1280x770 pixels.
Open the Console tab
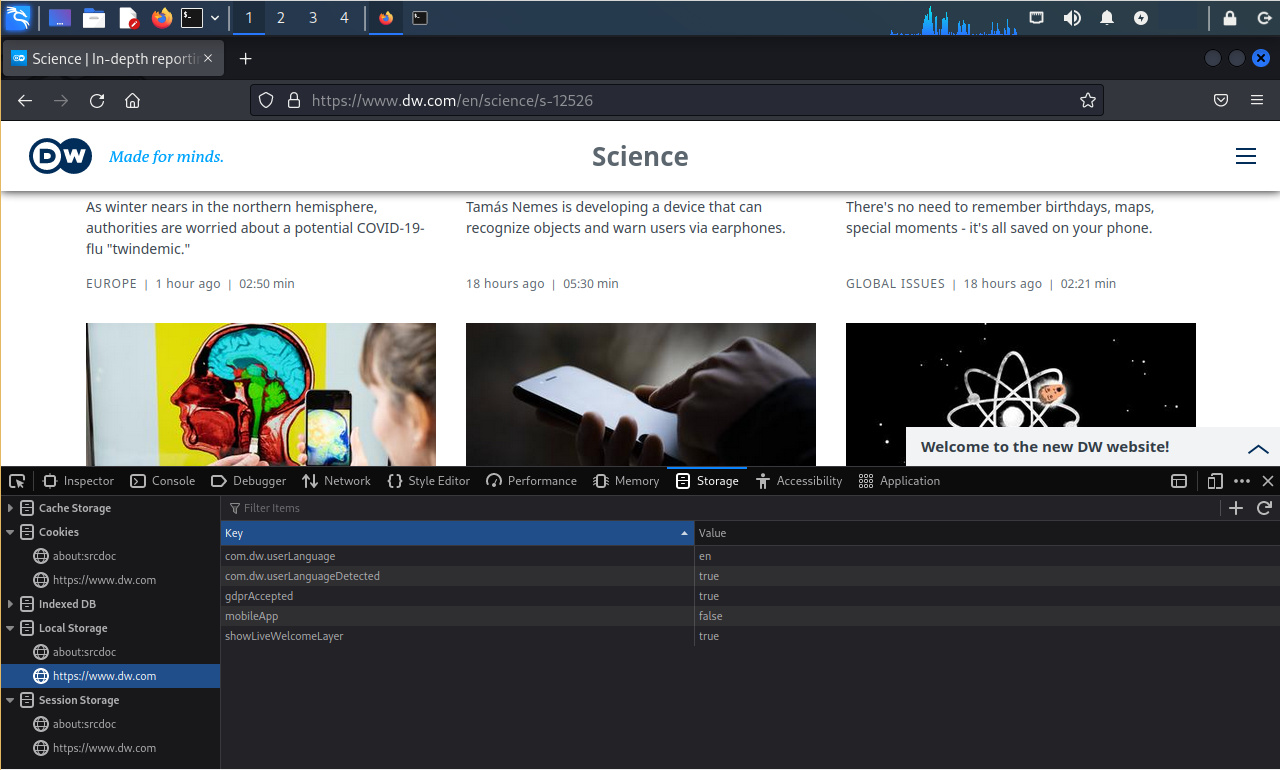pos(163,481)
